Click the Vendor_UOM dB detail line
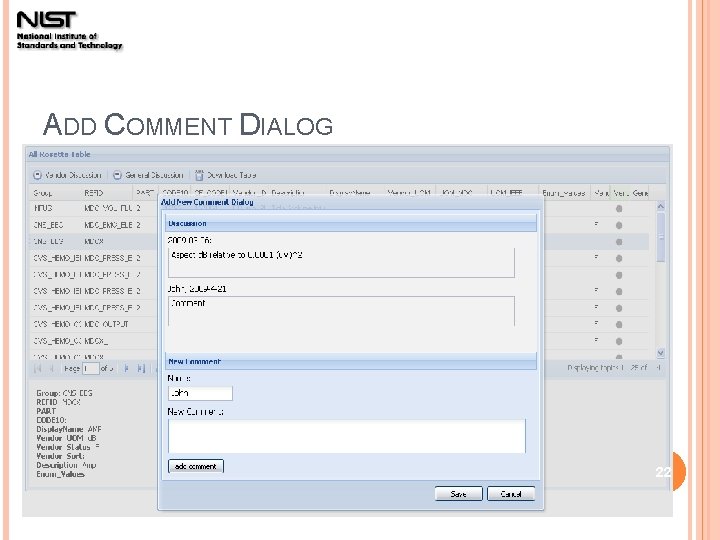Screen dimensions: 720x540 click(x=66, y=438)
